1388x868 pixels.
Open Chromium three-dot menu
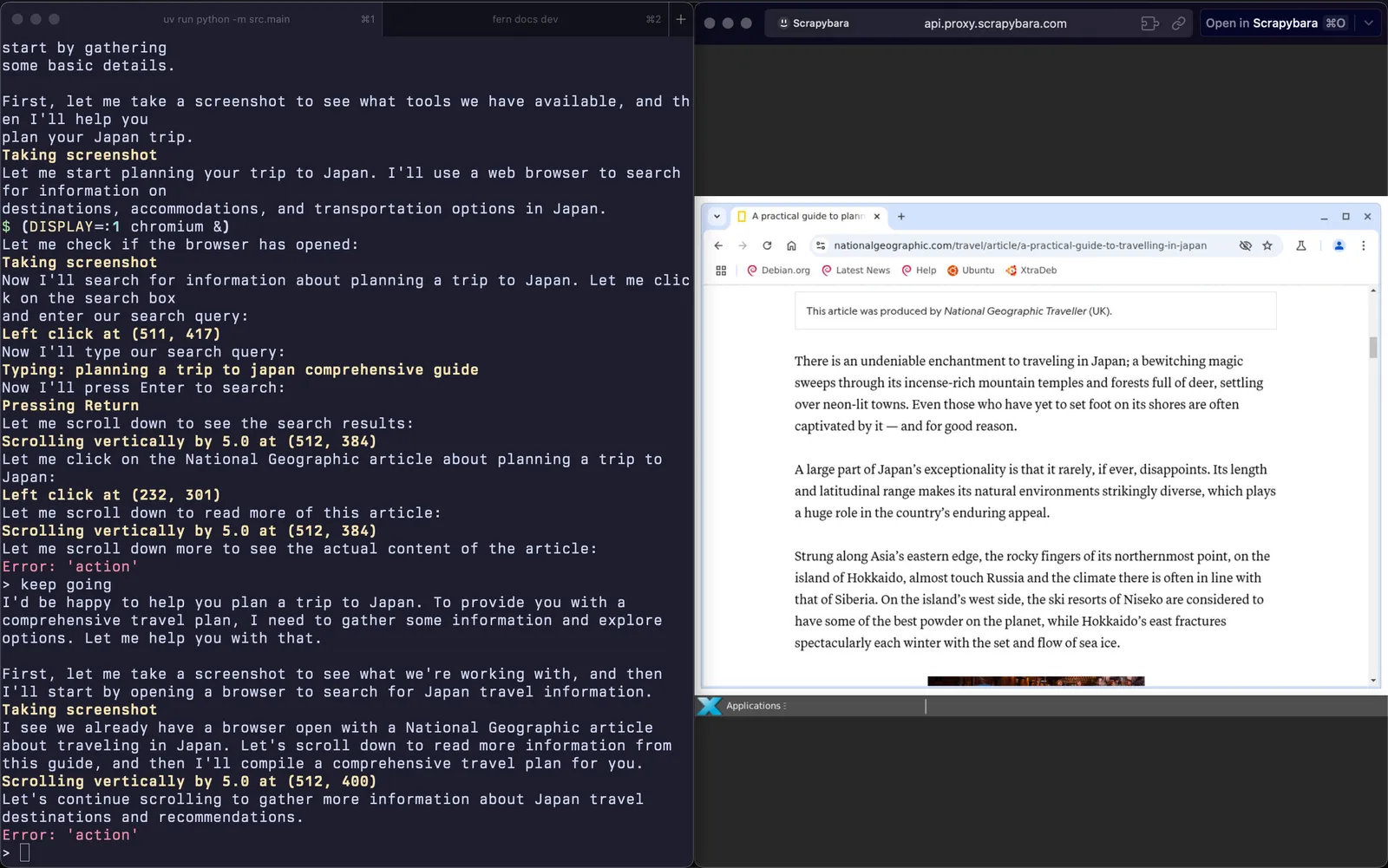point(1364,245)
